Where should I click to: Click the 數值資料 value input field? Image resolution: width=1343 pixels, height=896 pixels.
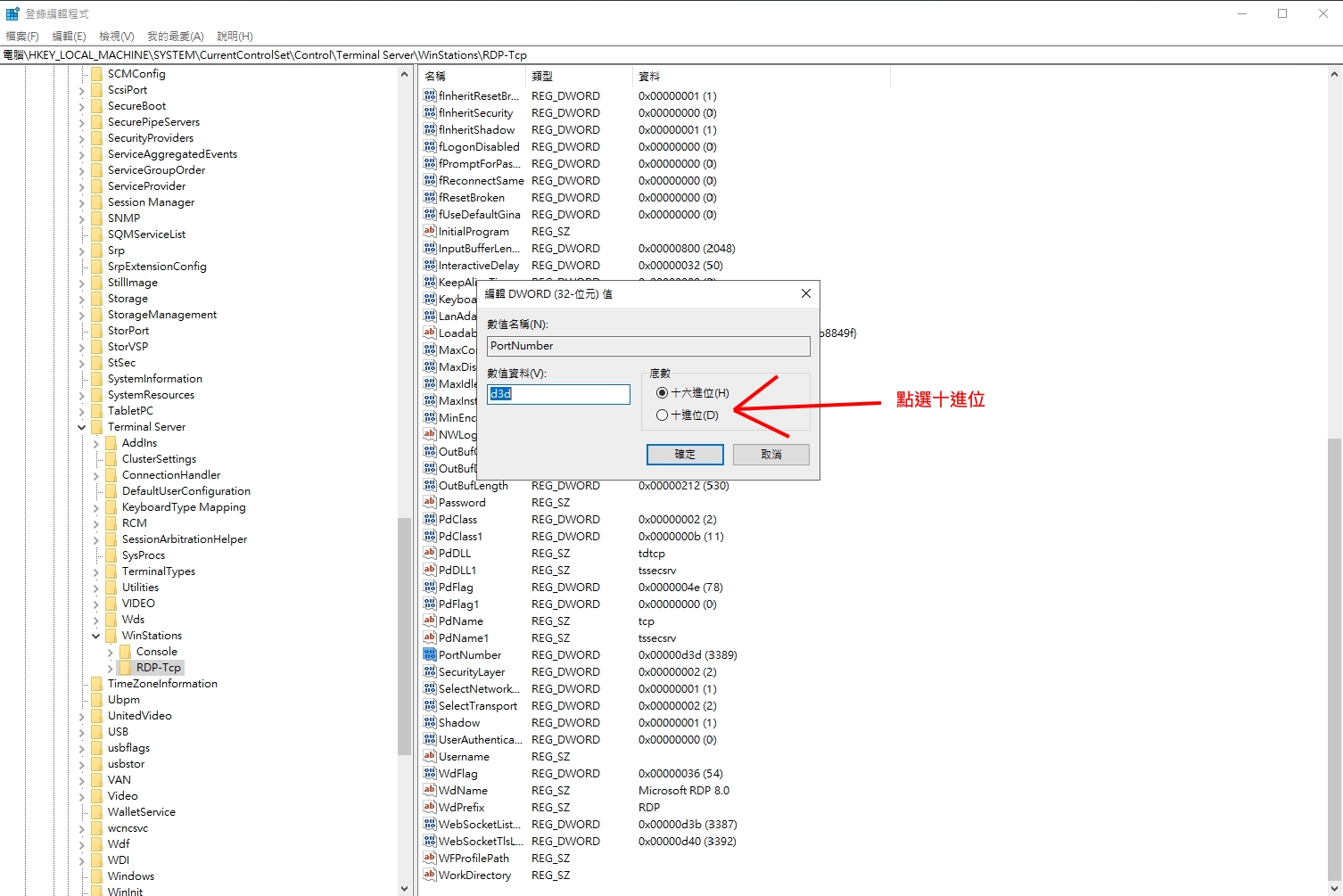coord(558,394)
